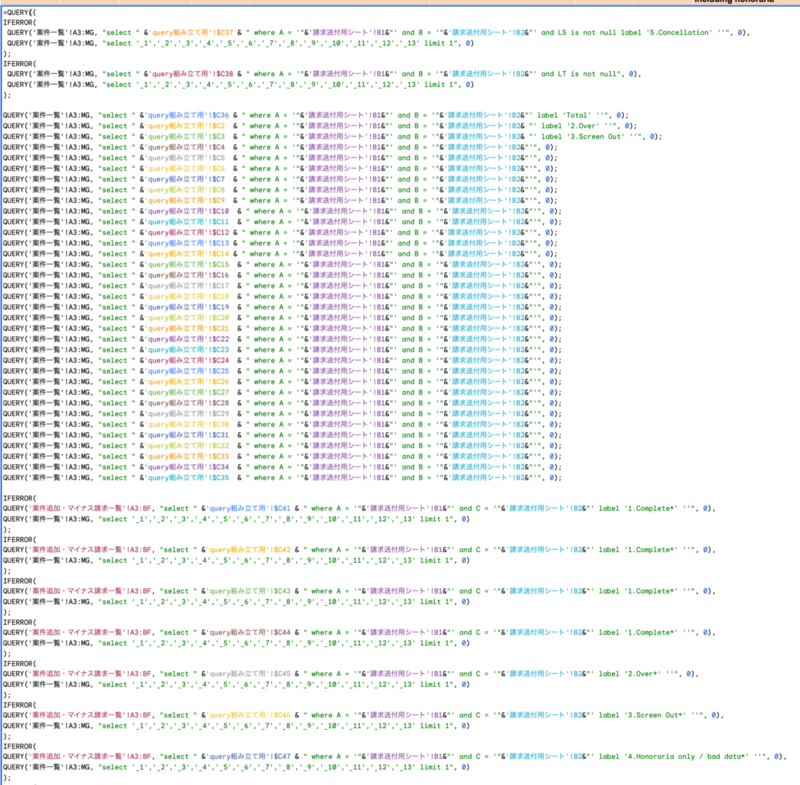Click the '1.Complete*' label on the $C41 line
800x785 pixels.
point(651,509)
